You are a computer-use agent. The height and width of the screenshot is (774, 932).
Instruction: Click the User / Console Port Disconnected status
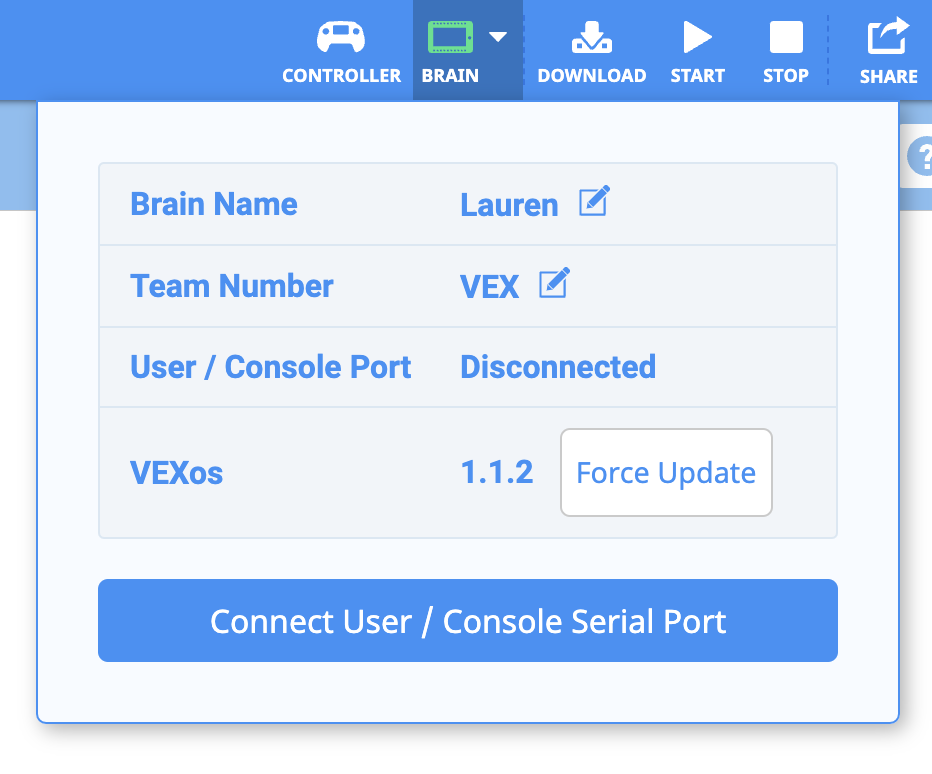click(557, 367)
